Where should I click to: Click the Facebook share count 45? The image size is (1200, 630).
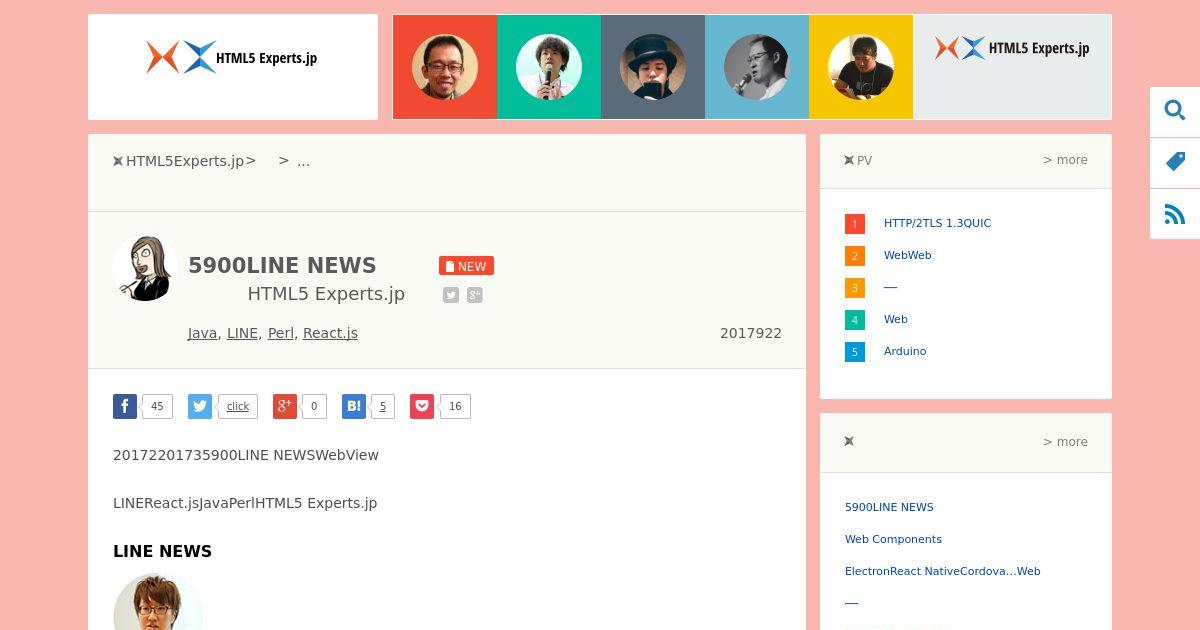click(157, 406)
